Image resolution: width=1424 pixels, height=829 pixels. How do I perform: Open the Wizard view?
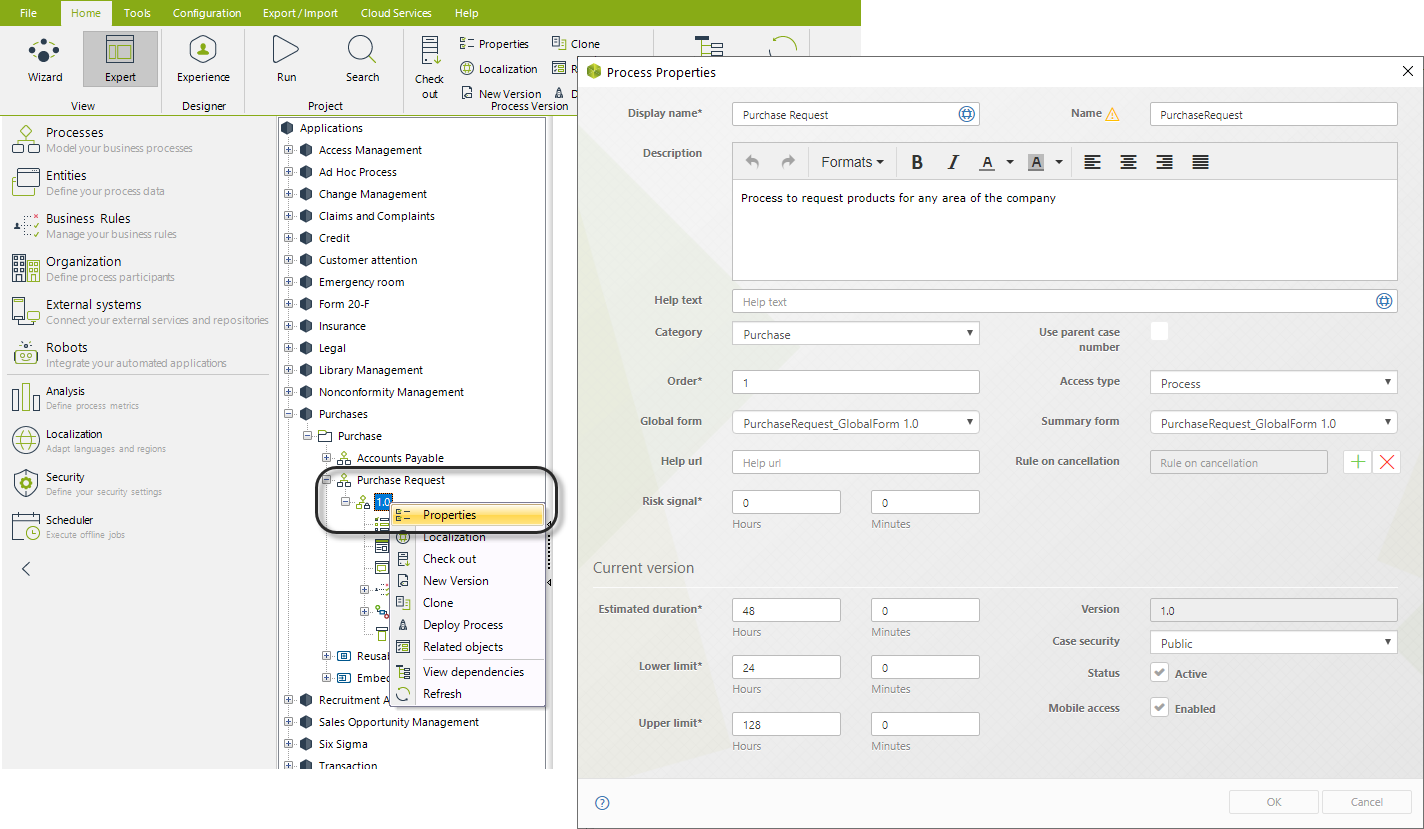tap(44, 59)
